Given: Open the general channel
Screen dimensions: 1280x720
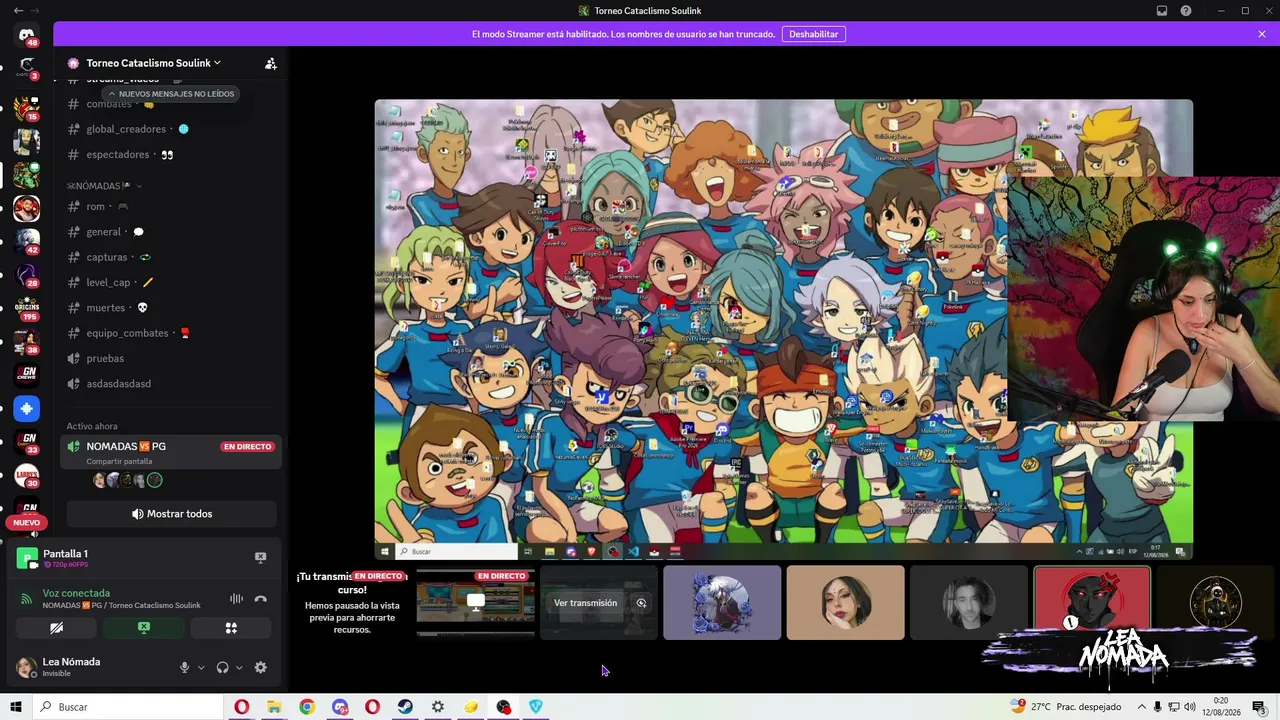Looking at the screenshot, I should tap(171, 232).
